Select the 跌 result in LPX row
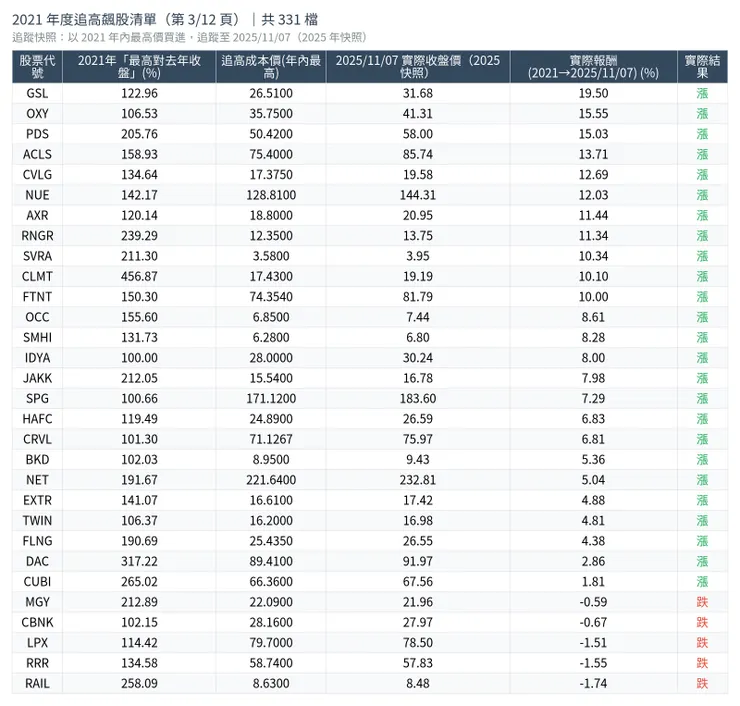 pyautogui.click(x=702, y=643)
